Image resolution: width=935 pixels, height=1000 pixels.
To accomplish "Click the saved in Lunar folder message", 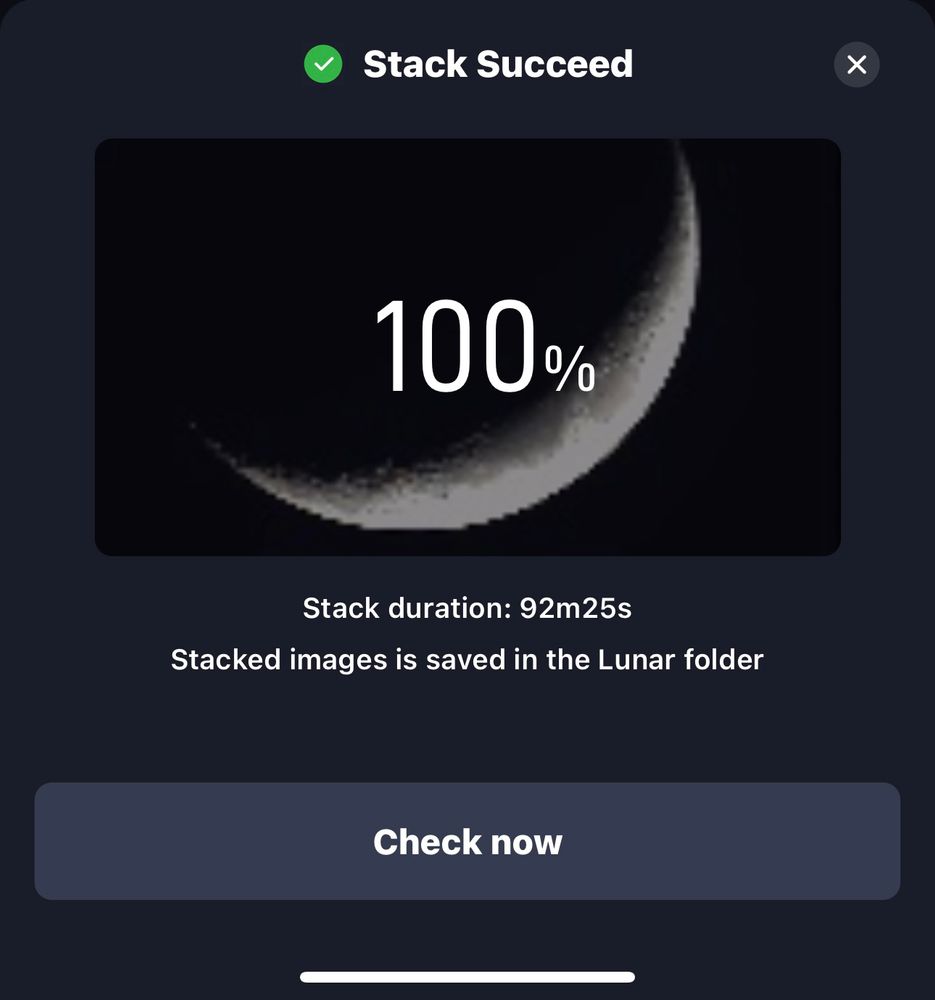I will click(467, 660).
